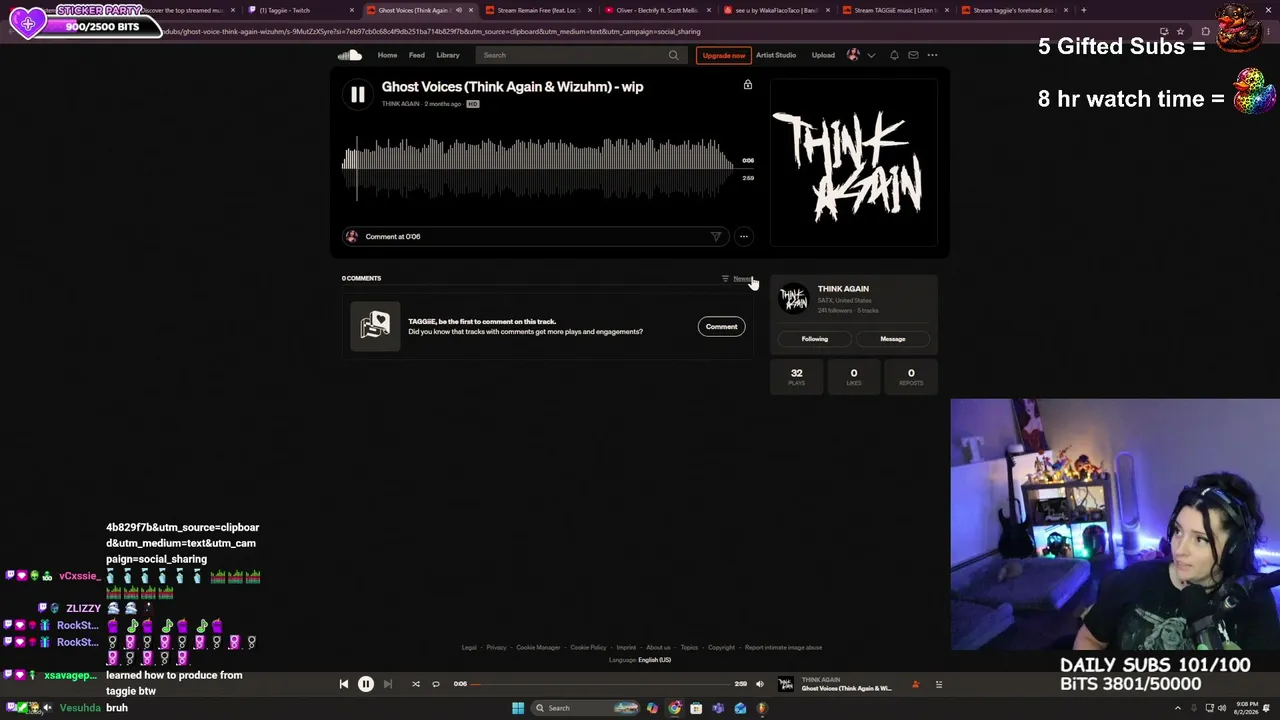Toggle shuffle in player bar

(x=416, y=684)
